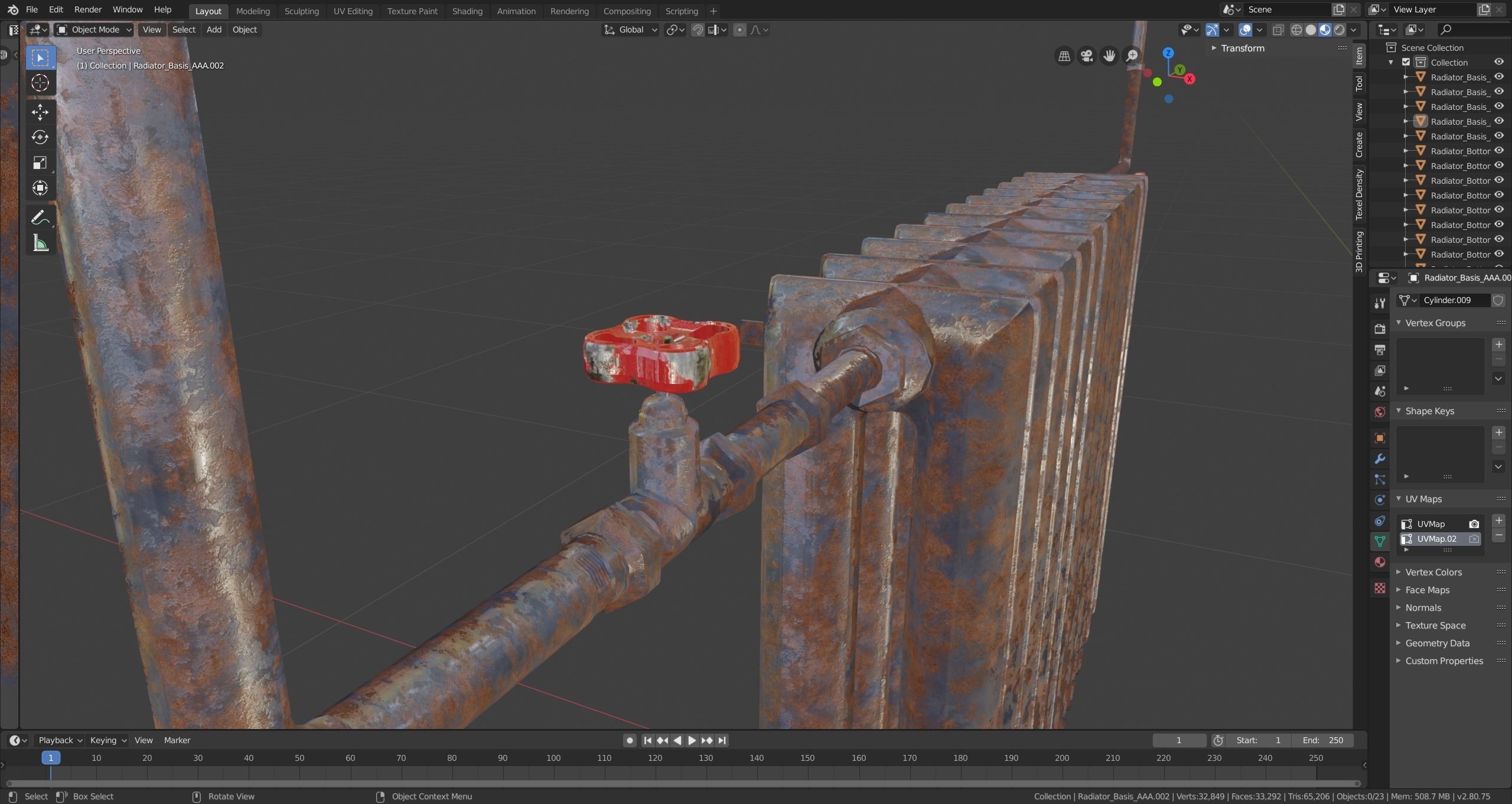The height and width of the screenshot is (804, 1512).
Task: Switch perspective/orthographic grid icon
Action: coord(1064,56)
